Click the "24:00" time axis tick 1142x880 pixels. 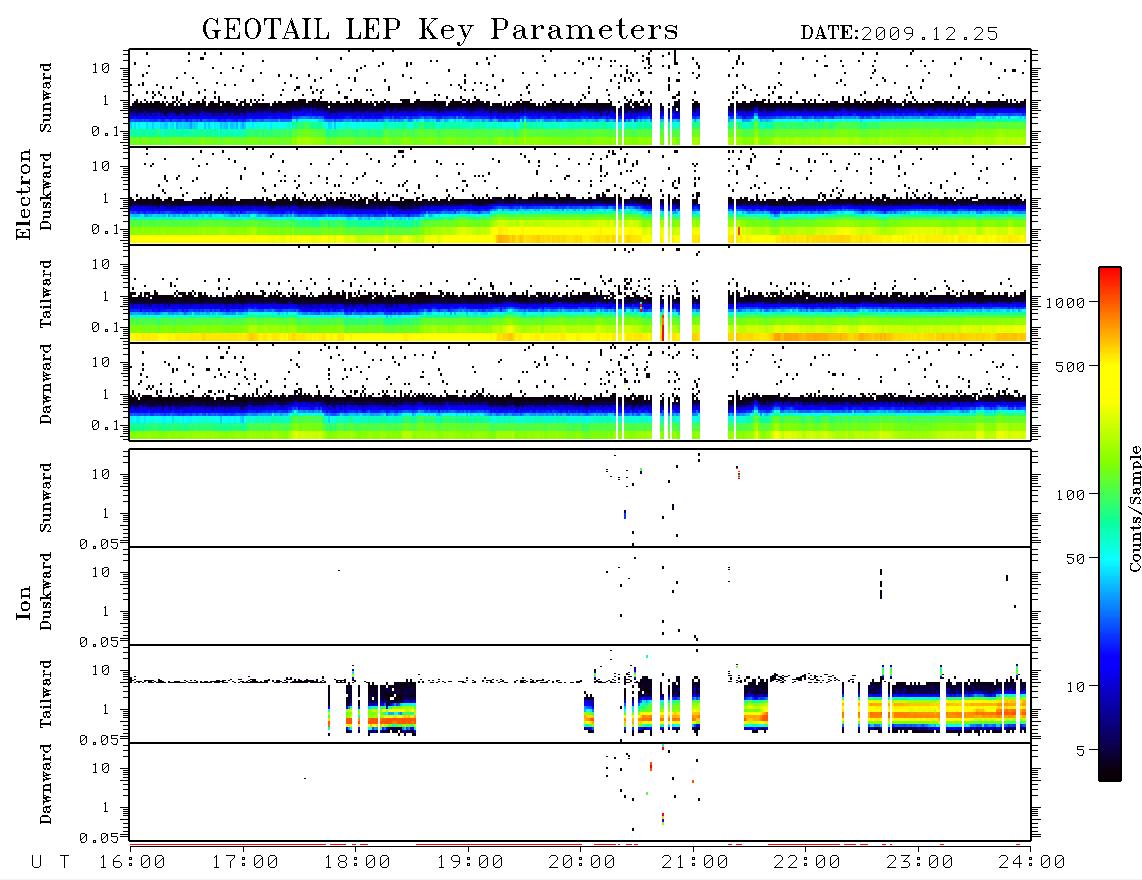(1032, 863)
